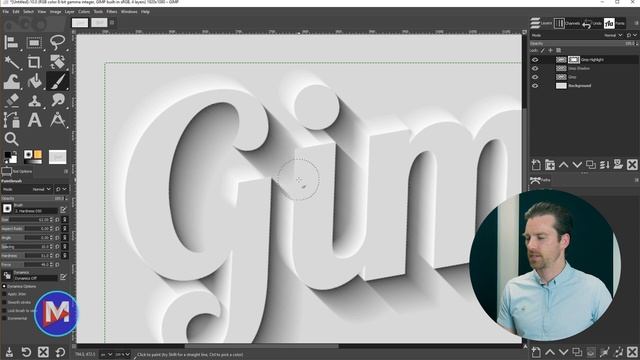Image resolution: width=640 pixels, height=360 pixels.
Task: Select the Bucket Fill tool
Action: pos(34,81)
